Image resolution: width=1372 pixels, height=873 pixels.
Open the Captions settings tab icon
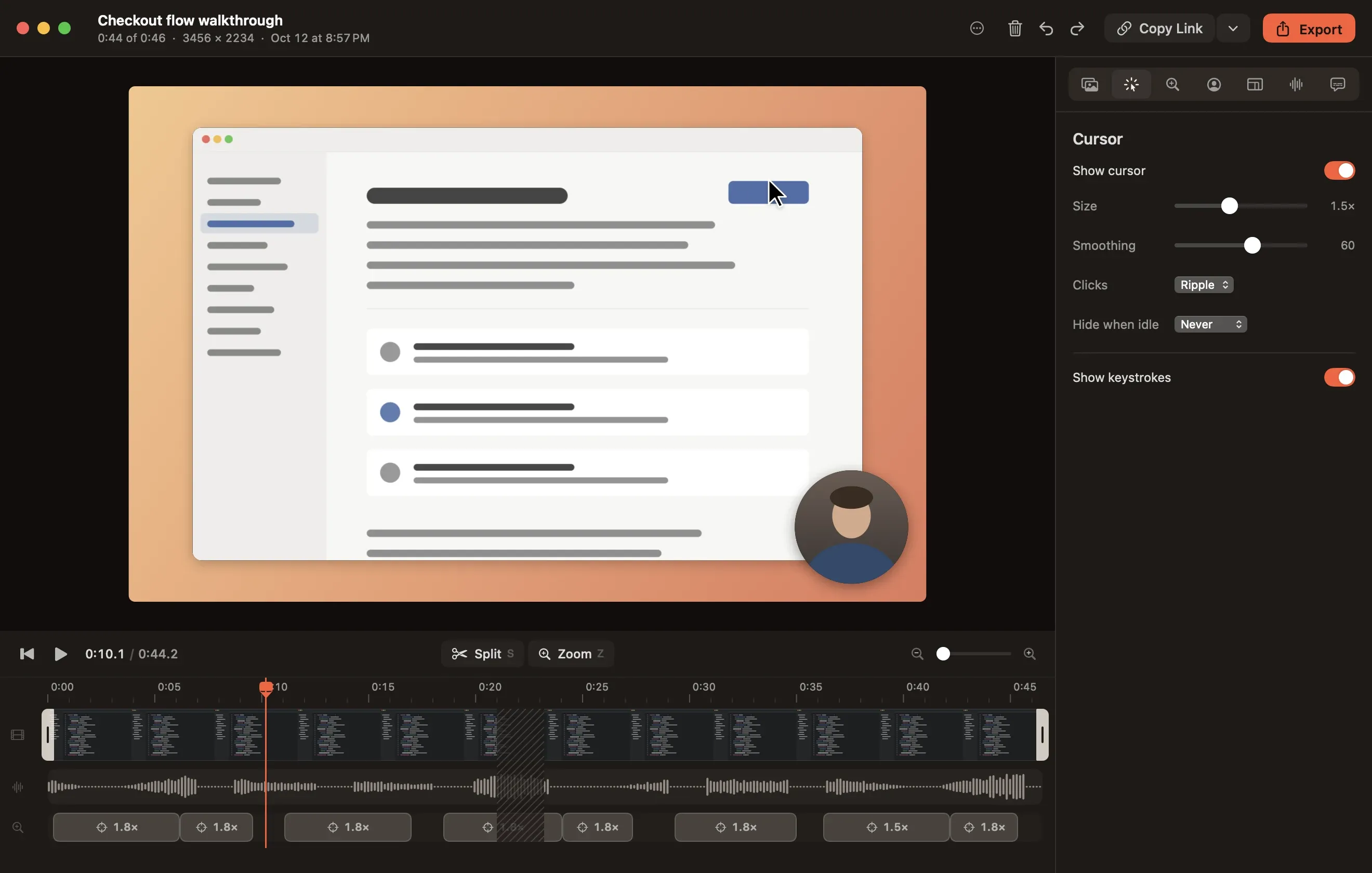tap(1337, 85)
